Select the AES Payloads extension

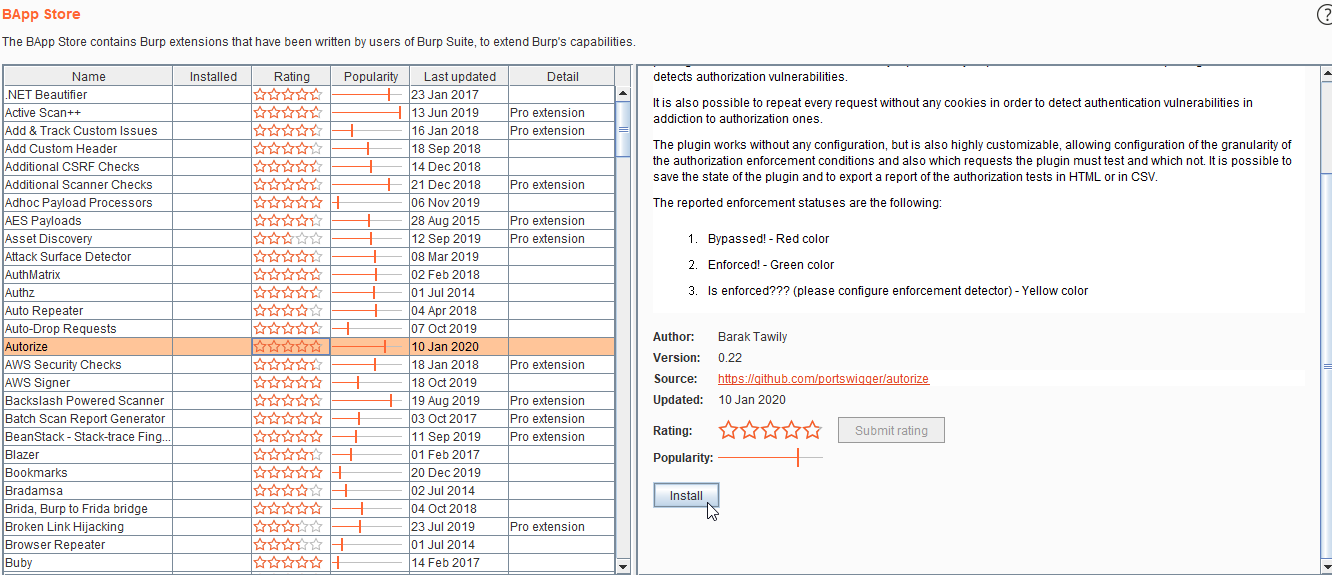[x=308, y=220]
